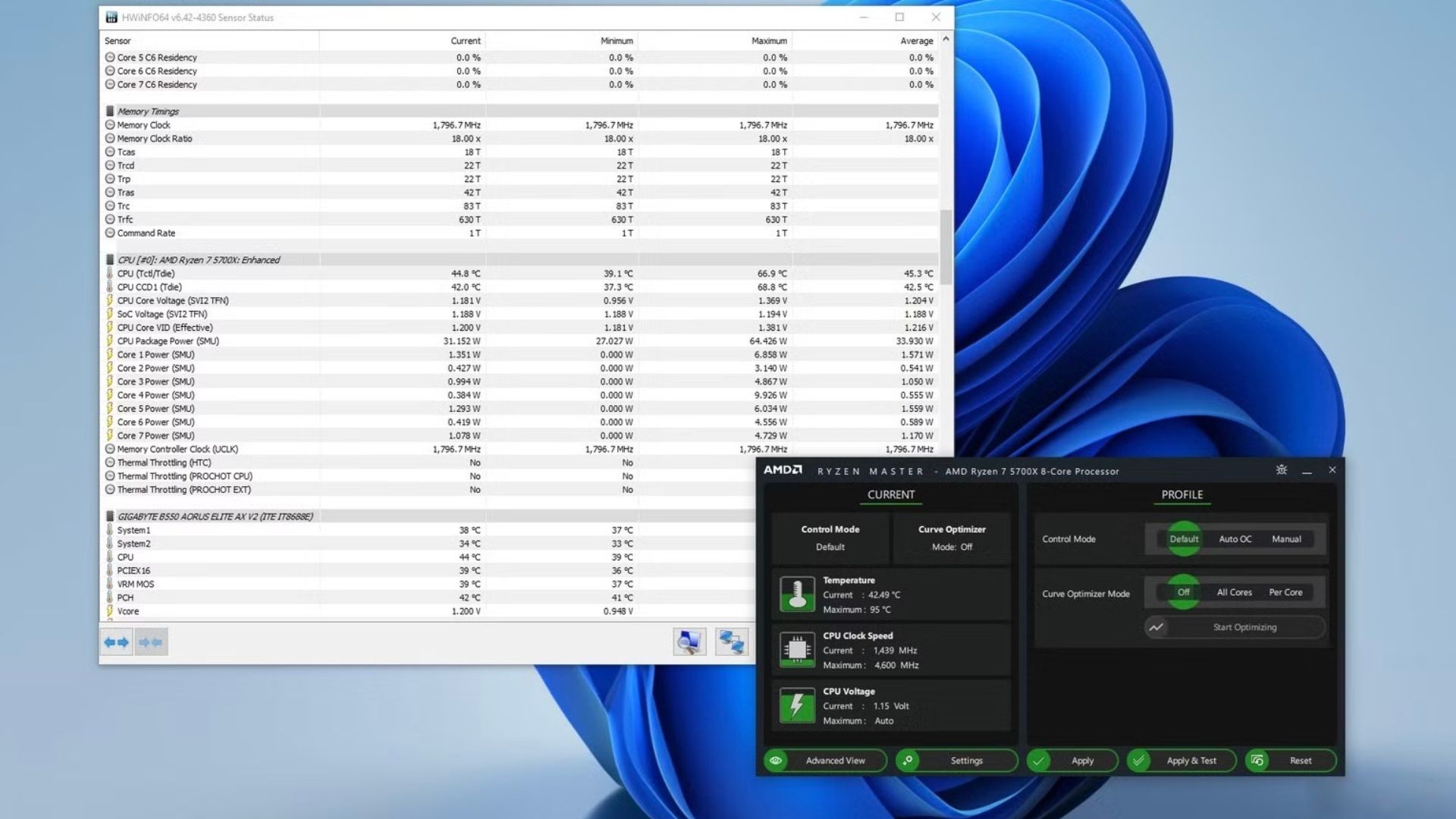Image resolution: width=1456 pixels, height=819 pixels.
Task: Click the HWiNFO vertical scrollbar thumb
Action: 945,246
